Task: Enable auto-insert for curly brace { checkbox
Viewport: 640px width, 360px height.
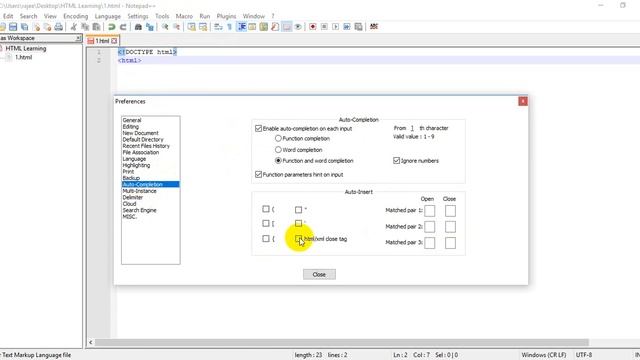Action: [x=266, y=238]
